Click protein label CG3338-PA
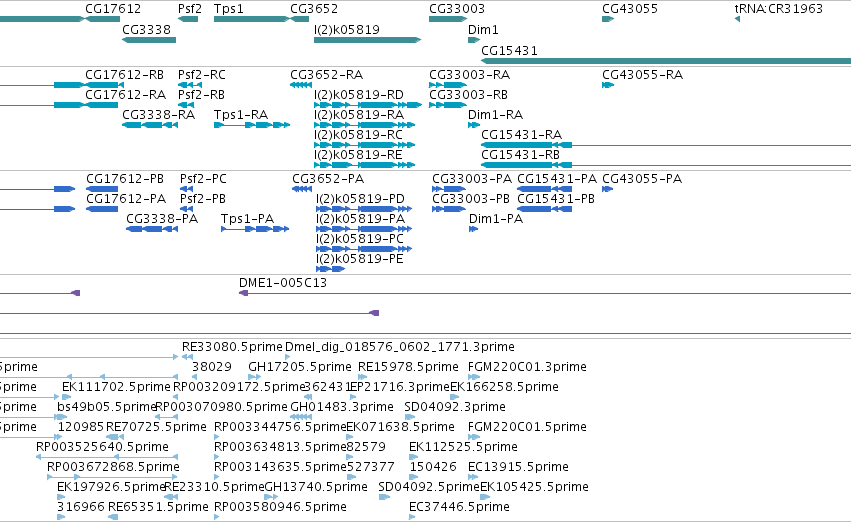Viewport: 851px width, 522px height. [x=162, y=219]
